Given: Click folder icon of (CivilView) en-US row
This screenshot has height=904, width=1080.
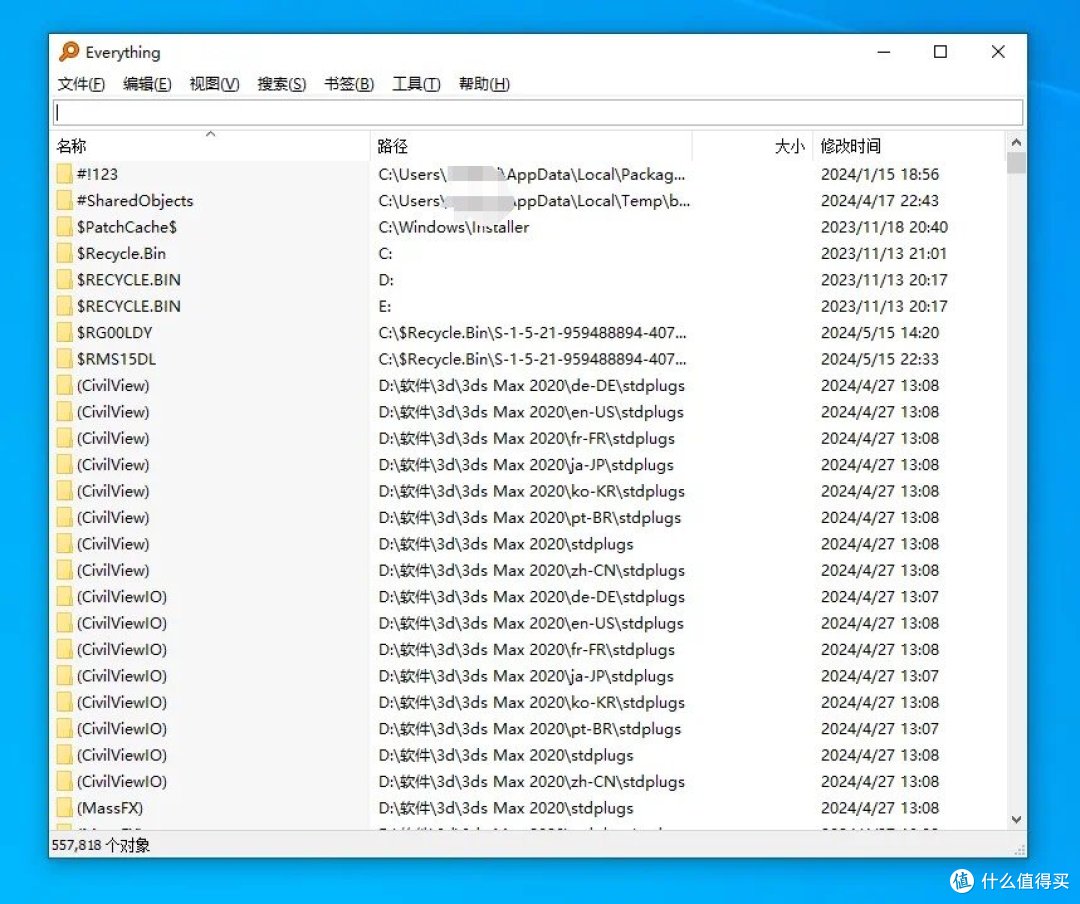Looking at the screenshot, I should 64,411.
